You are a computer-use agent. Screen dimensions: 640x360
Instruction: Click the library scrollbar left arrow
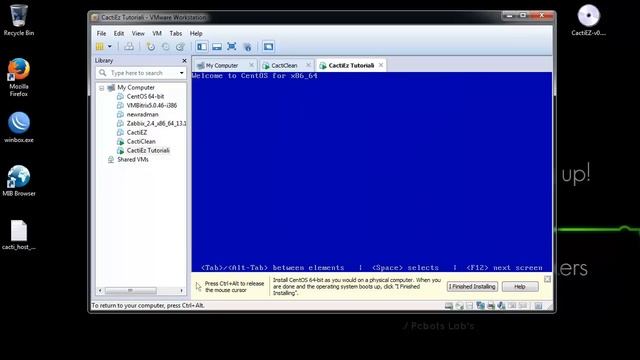click(100, 291)
